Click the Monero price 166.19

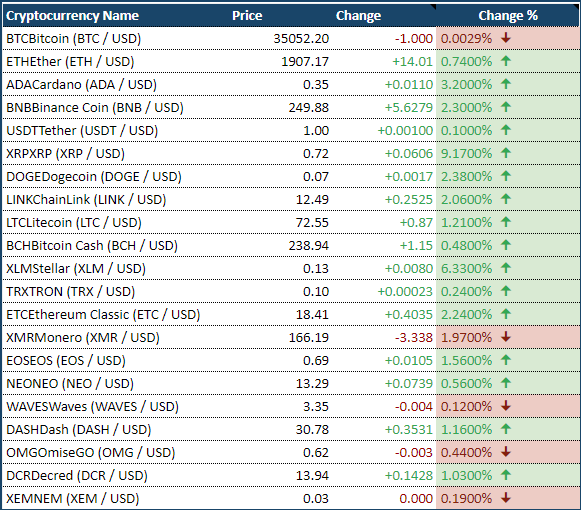coord(309,337)
